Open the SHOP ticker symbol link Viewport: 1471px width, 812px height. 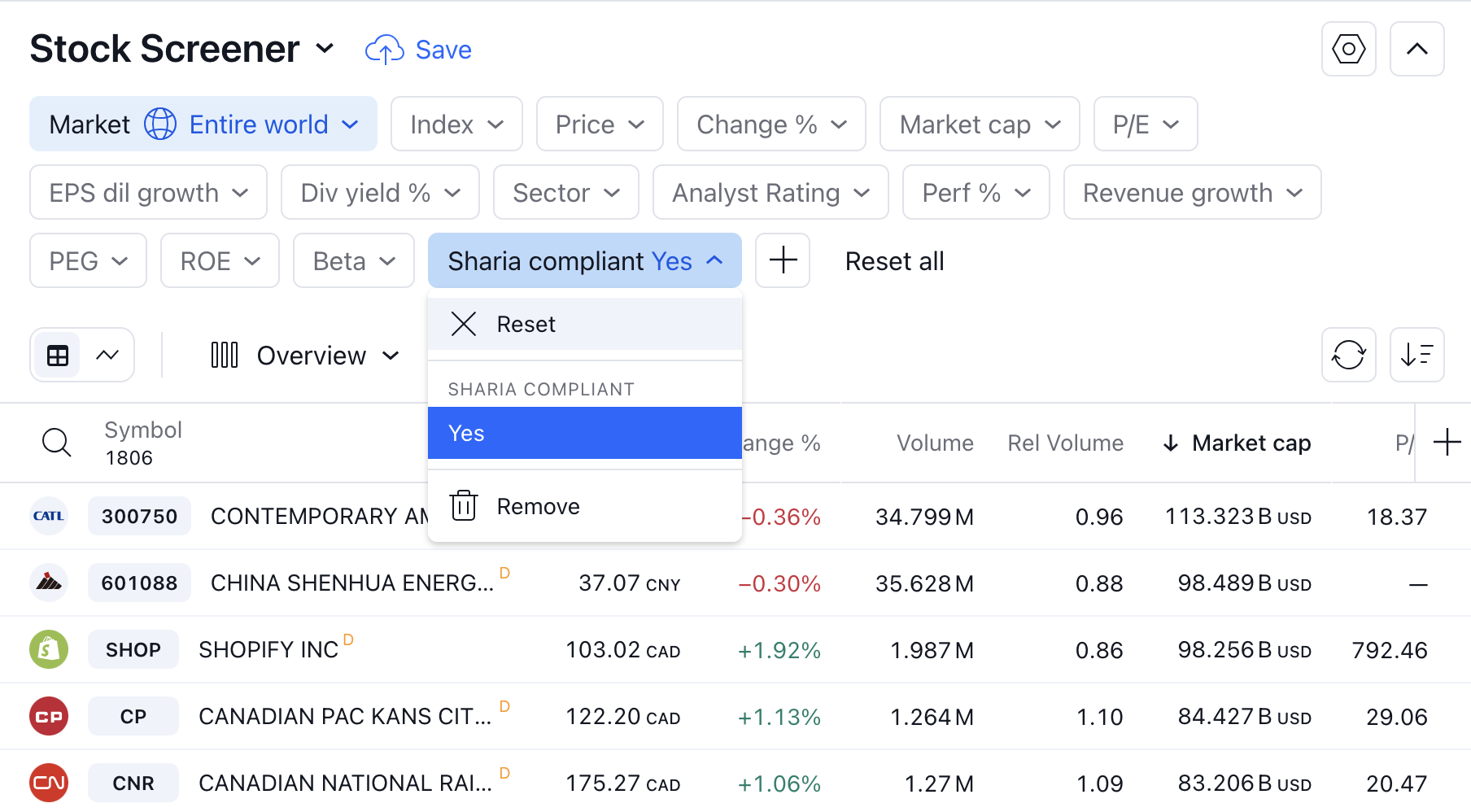tap(133, 649)
